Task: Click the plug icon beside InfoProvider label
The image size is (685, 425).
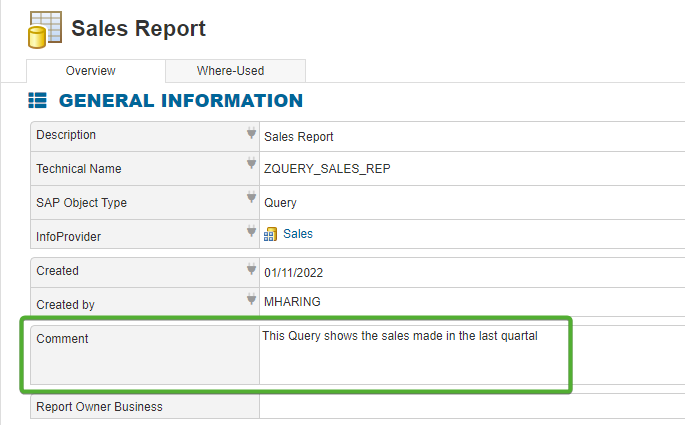Action: pos(251,232)
